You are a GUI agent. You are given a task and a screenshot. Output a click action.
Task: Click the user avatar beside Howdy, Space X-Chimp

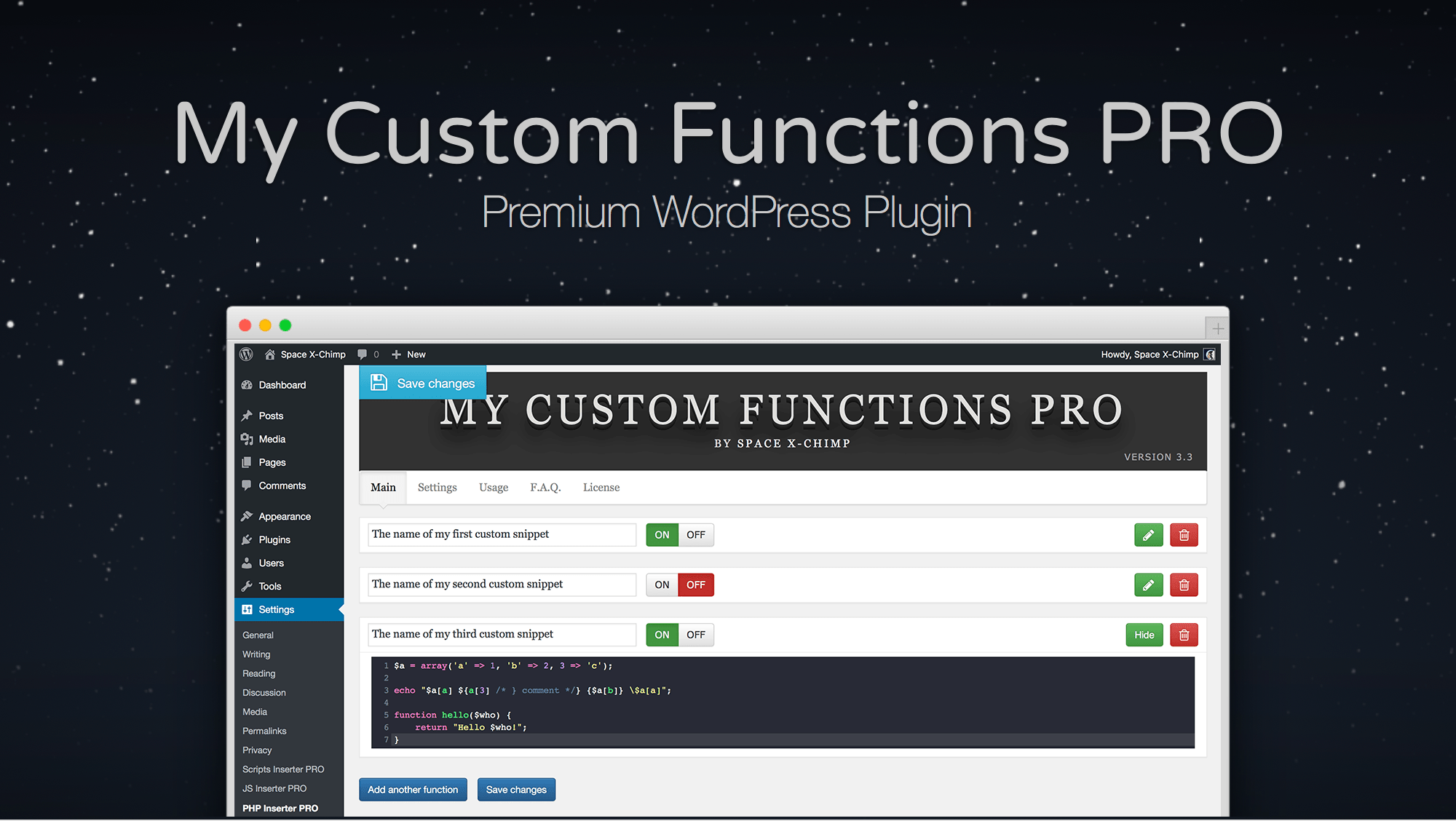coord(1210,354)
